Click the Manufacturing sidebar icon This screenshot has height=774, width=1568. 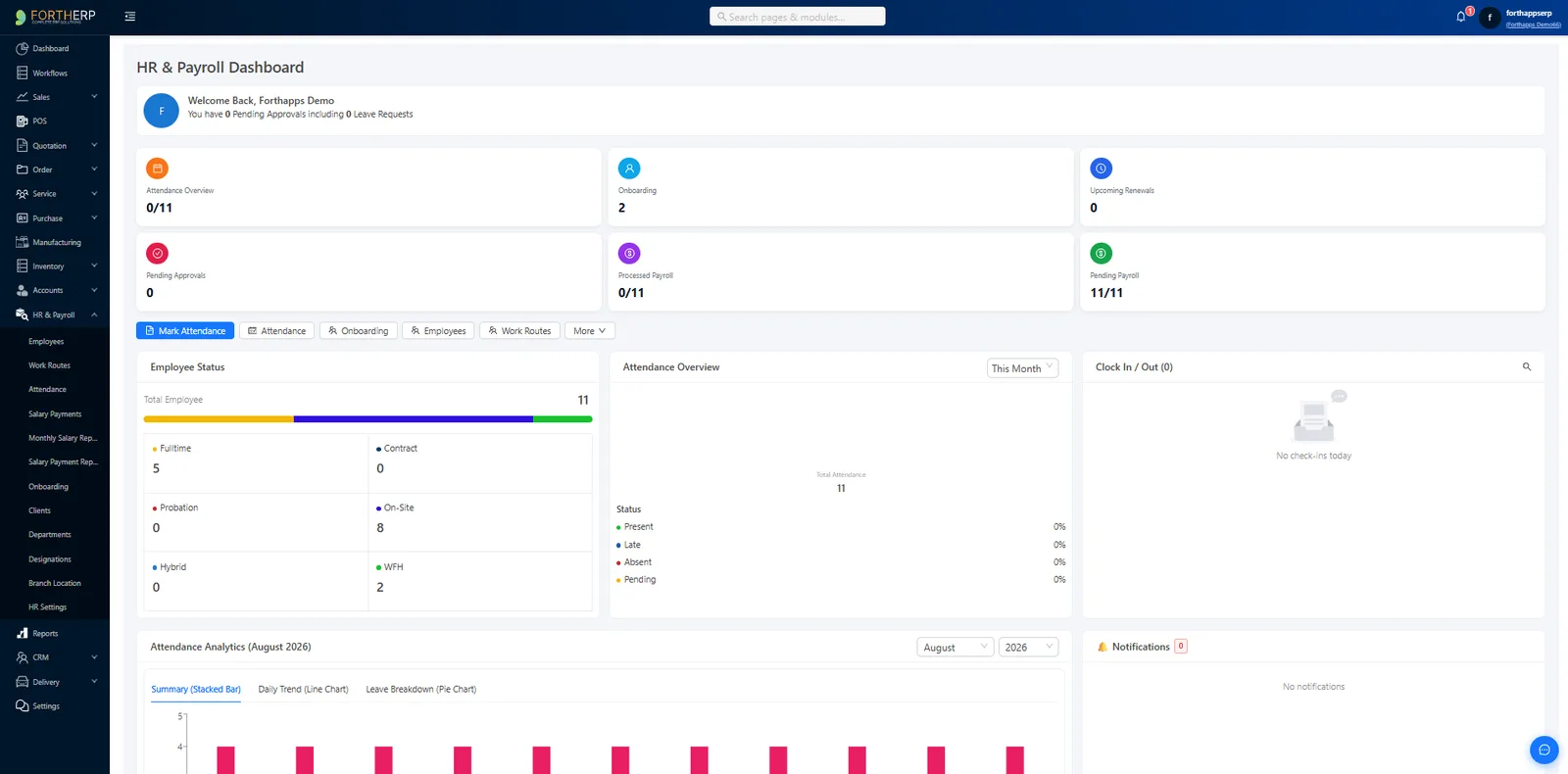[22, 242]
